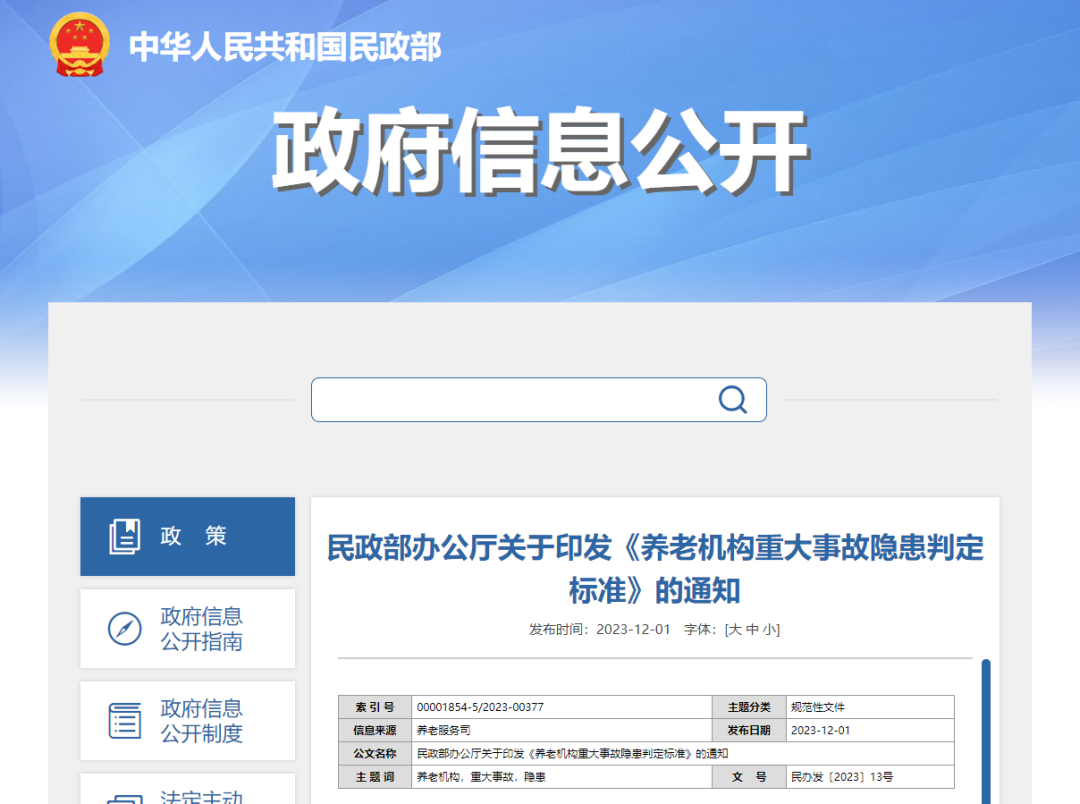The width and height of the screenshot is (1080, 804).
Task: Click the blue article scrollbar
Action: coord(985,730)
